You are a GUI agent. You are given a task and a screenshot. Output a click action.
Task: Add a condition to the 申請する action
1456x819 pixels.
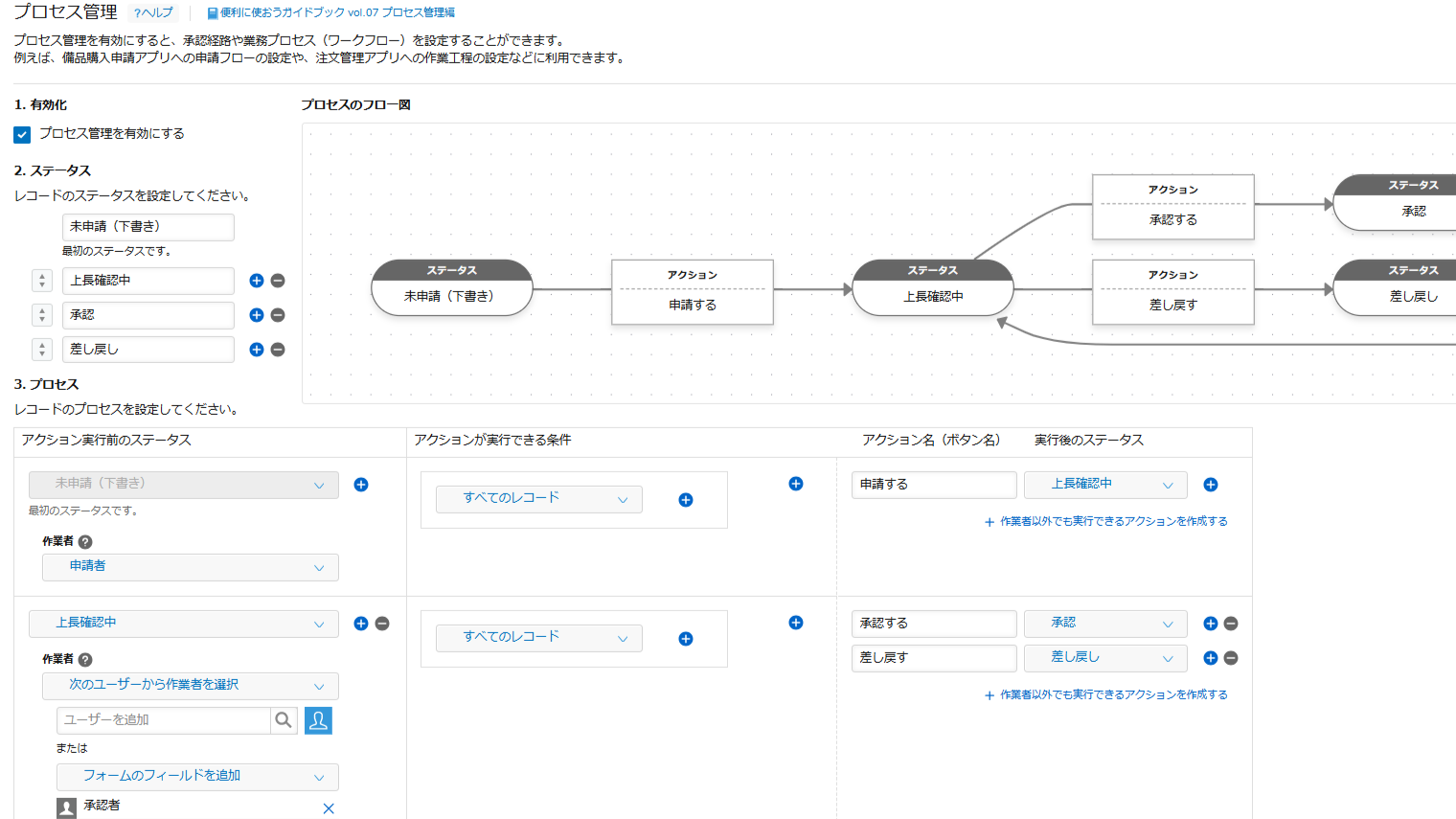686,500
